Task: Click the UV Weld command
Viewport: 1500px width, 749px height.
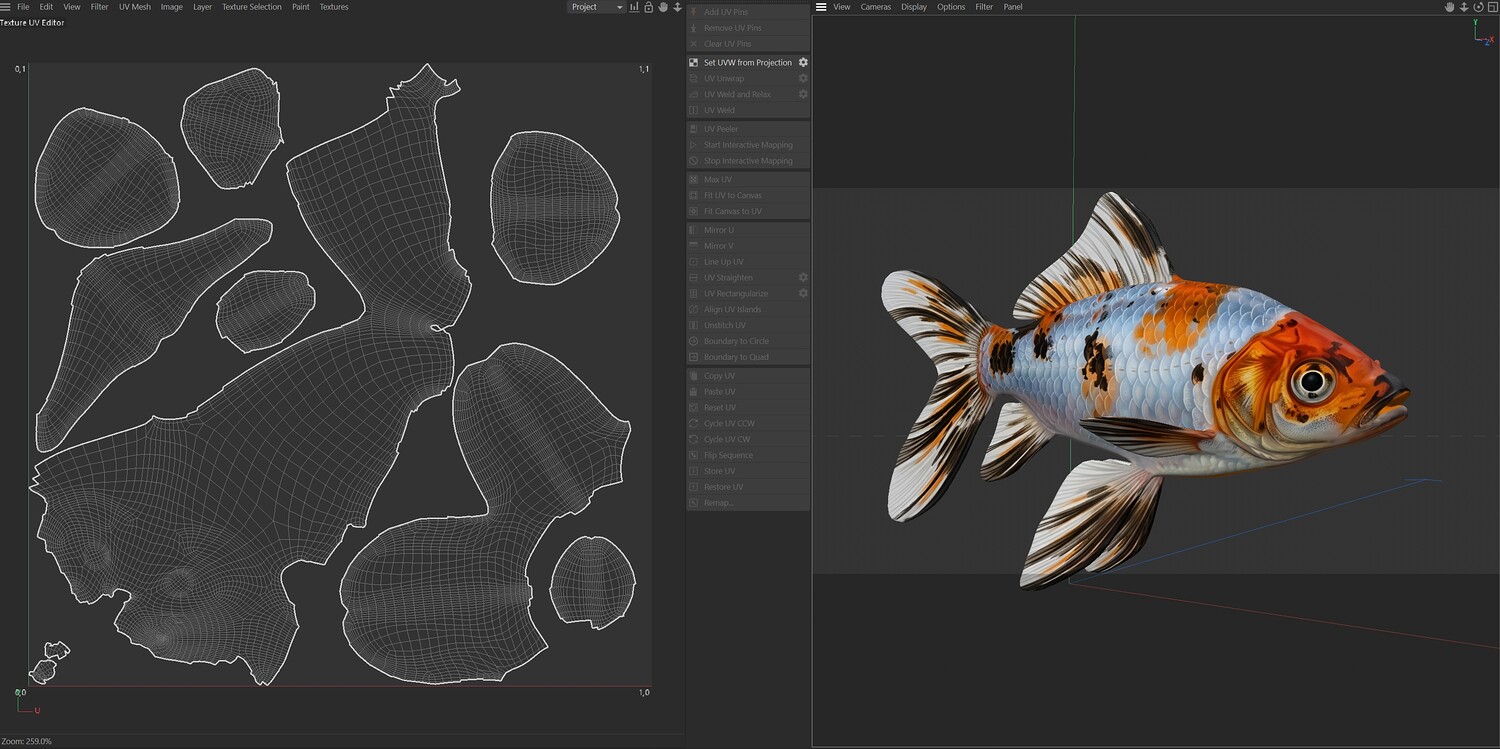Action: [x=748, y=110]
